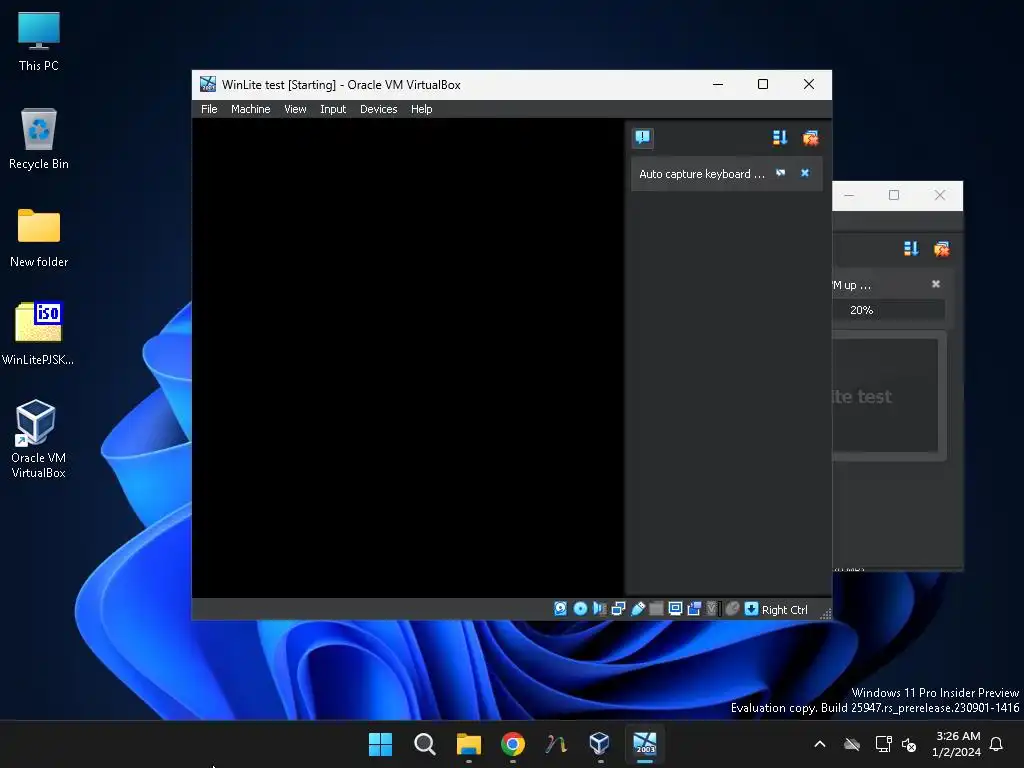The height and width of the screenshot is (768, 1024).
Task: Open the Windows Start menu
Action: 380,744
